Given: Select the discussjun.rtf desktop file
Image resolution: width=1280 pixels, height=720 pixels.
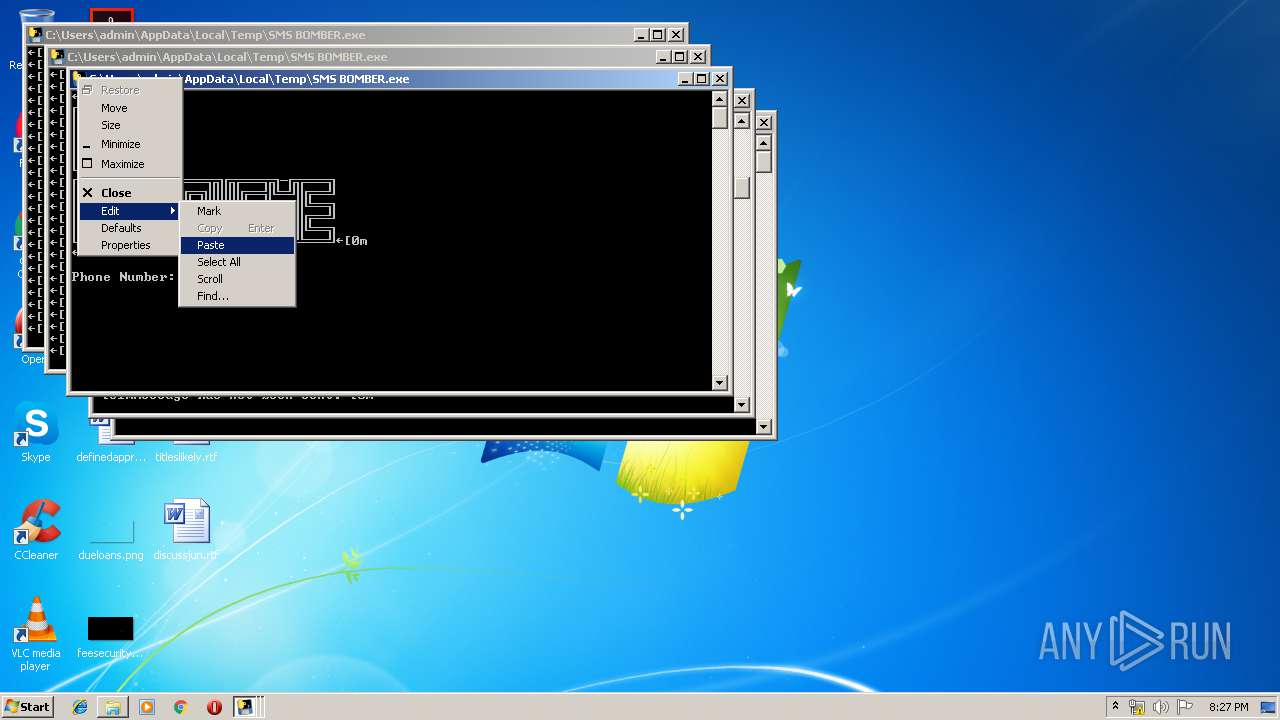Looking at the screenshot, I should tap(186, 531).
